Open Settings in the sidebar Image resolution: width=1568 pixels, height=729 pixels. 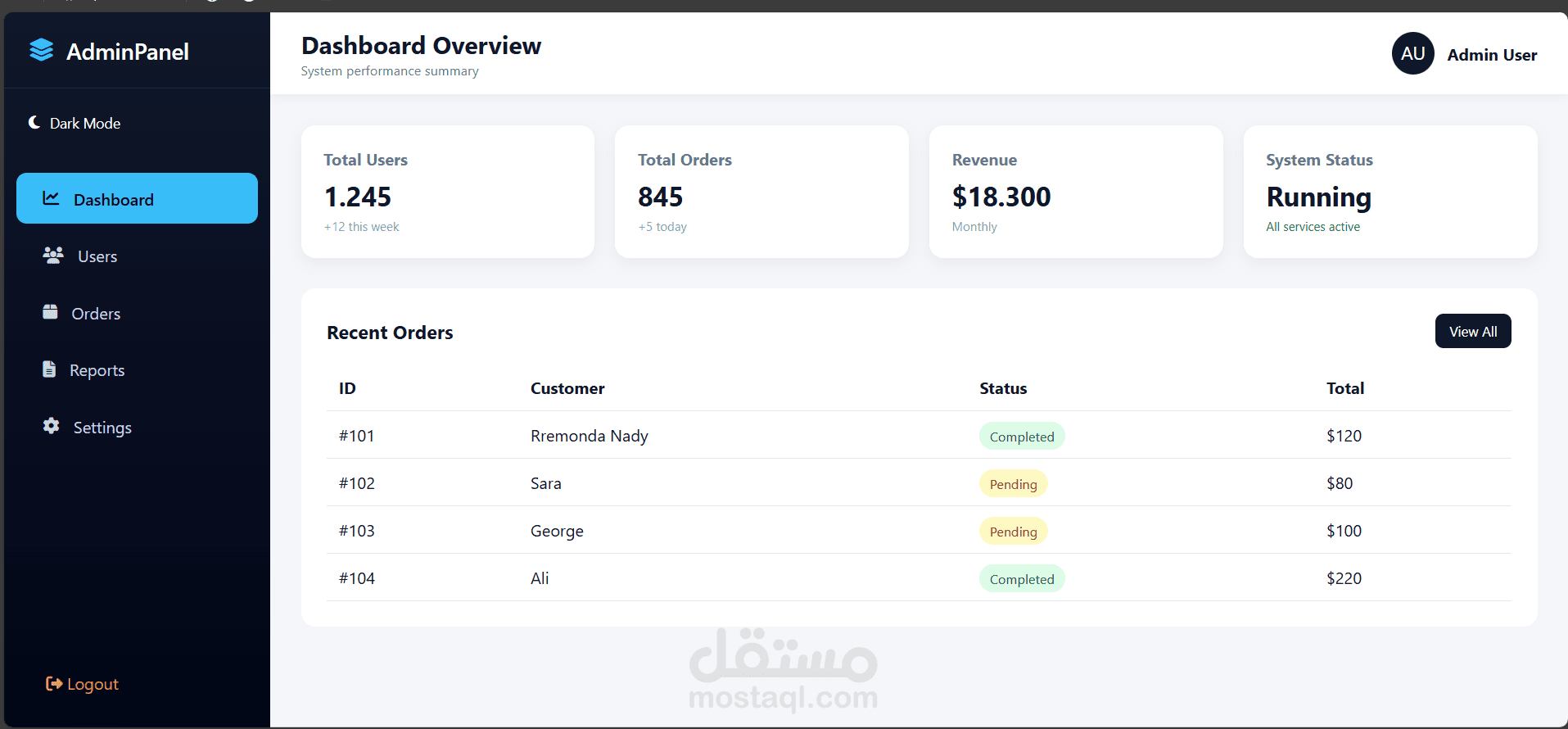click(x=137, y=427)
